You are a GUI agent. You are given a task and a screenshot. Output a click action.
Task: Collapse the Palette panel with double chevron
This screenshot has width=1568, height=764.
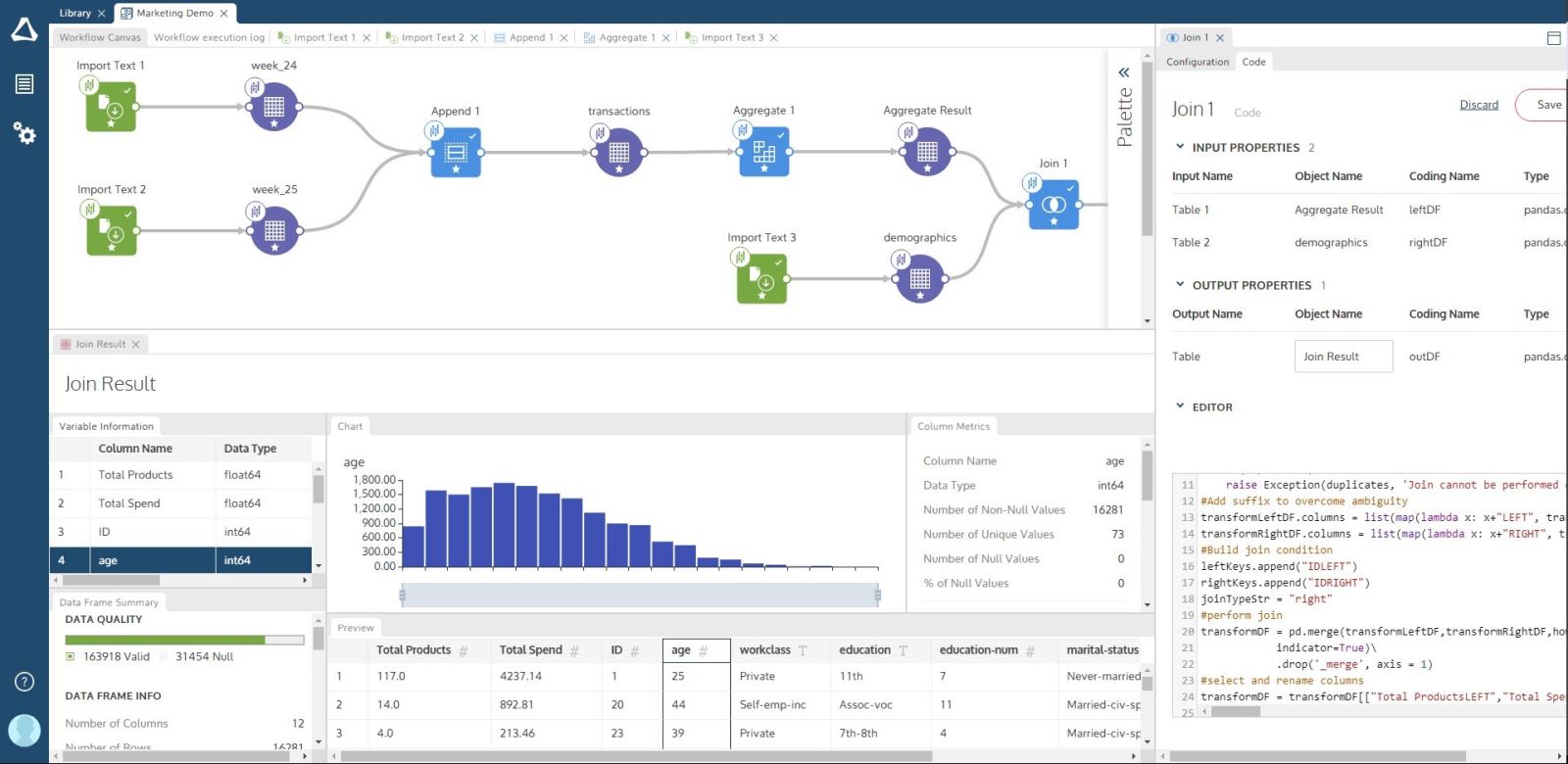click(x=1124, y=72)
